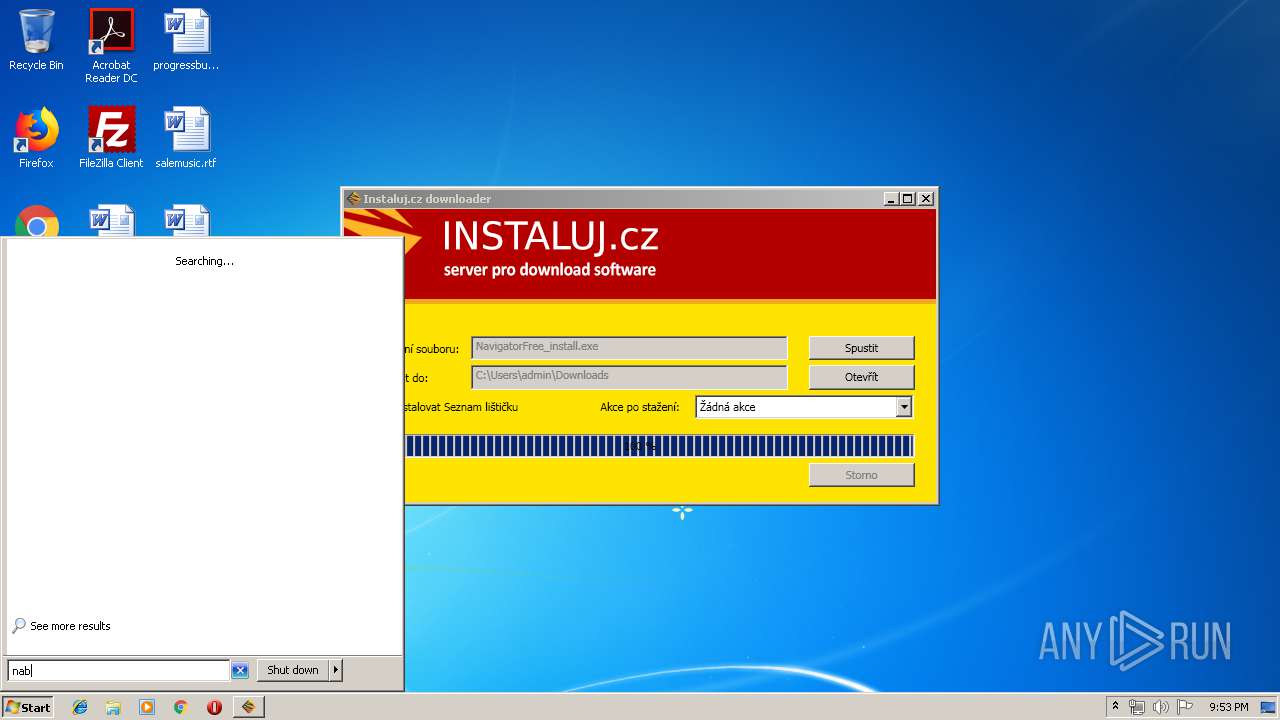Image resolution: width=1280 pixels, height=720 pixels.
Task: Minimize the Instaluj.cz downloader window
Action: pyautogui.click(x=890, y=198)
